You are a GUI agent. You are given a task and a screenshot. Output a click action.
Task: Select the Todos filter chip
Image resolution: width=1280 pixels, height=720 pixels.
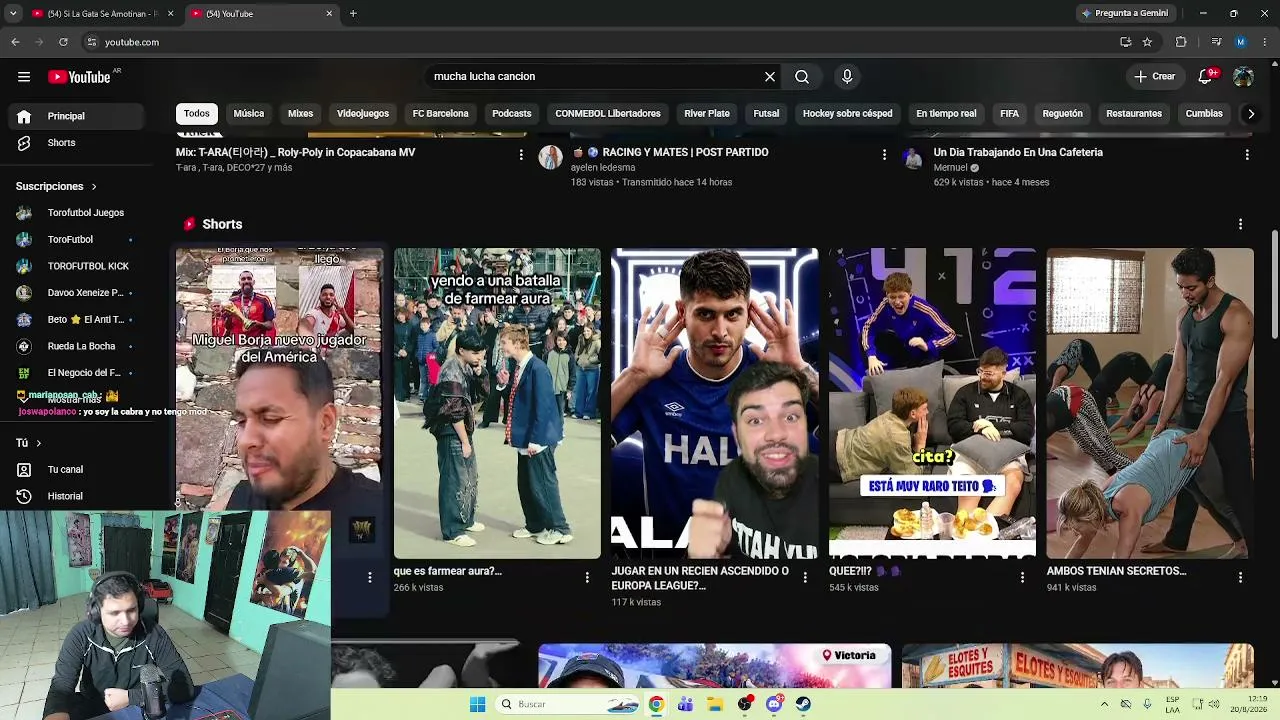[x=197, y=114]
